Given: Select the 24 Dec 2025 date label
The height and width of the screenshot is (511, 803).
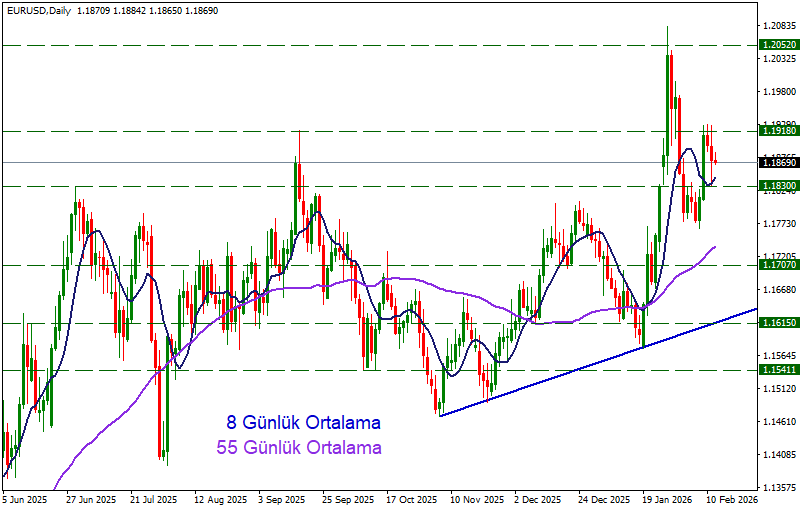Looking at the screenshot, I should [x=602, y=497].
